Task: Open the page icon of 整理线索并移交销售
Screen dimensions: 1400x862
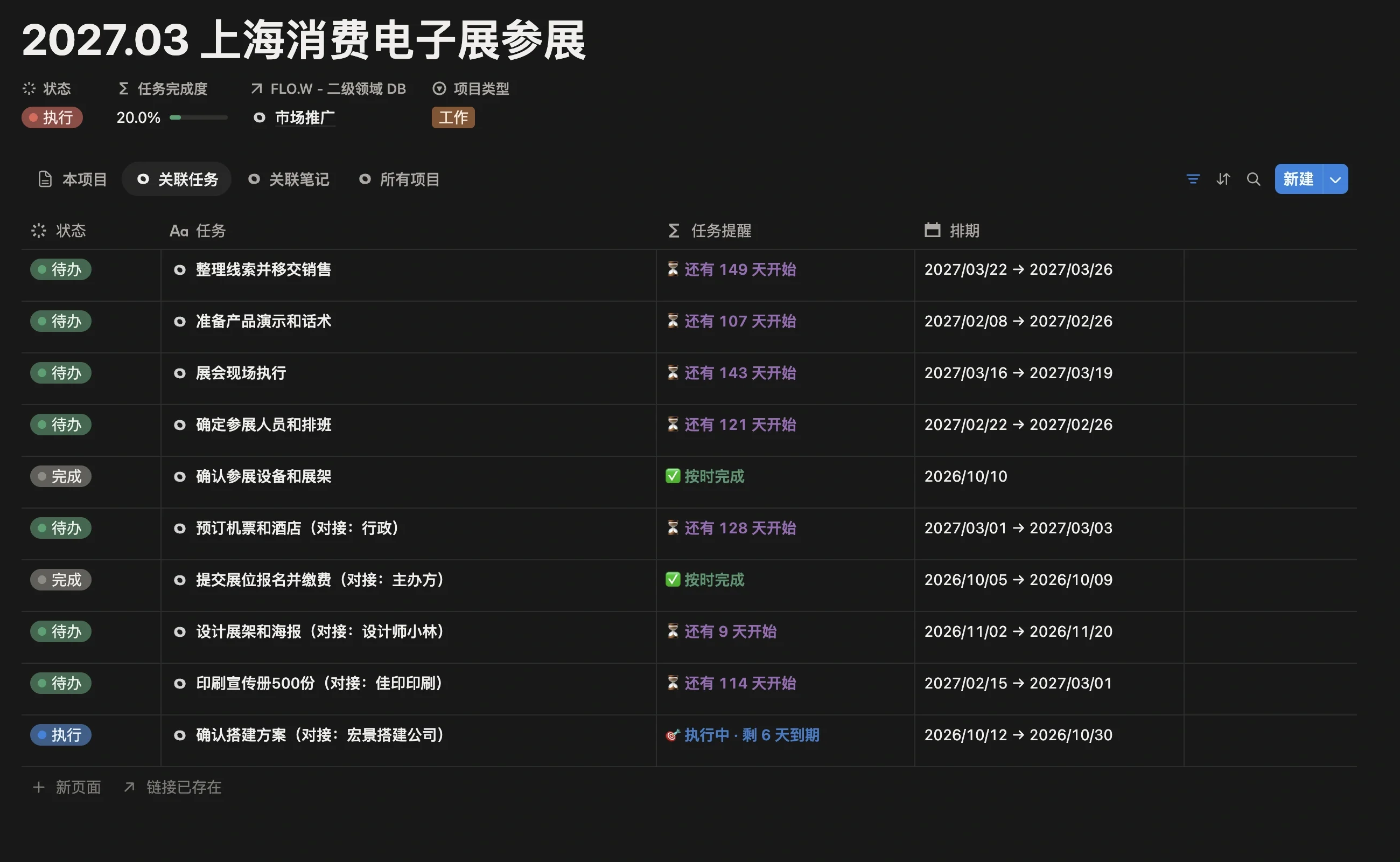Action: click(179, 270)
